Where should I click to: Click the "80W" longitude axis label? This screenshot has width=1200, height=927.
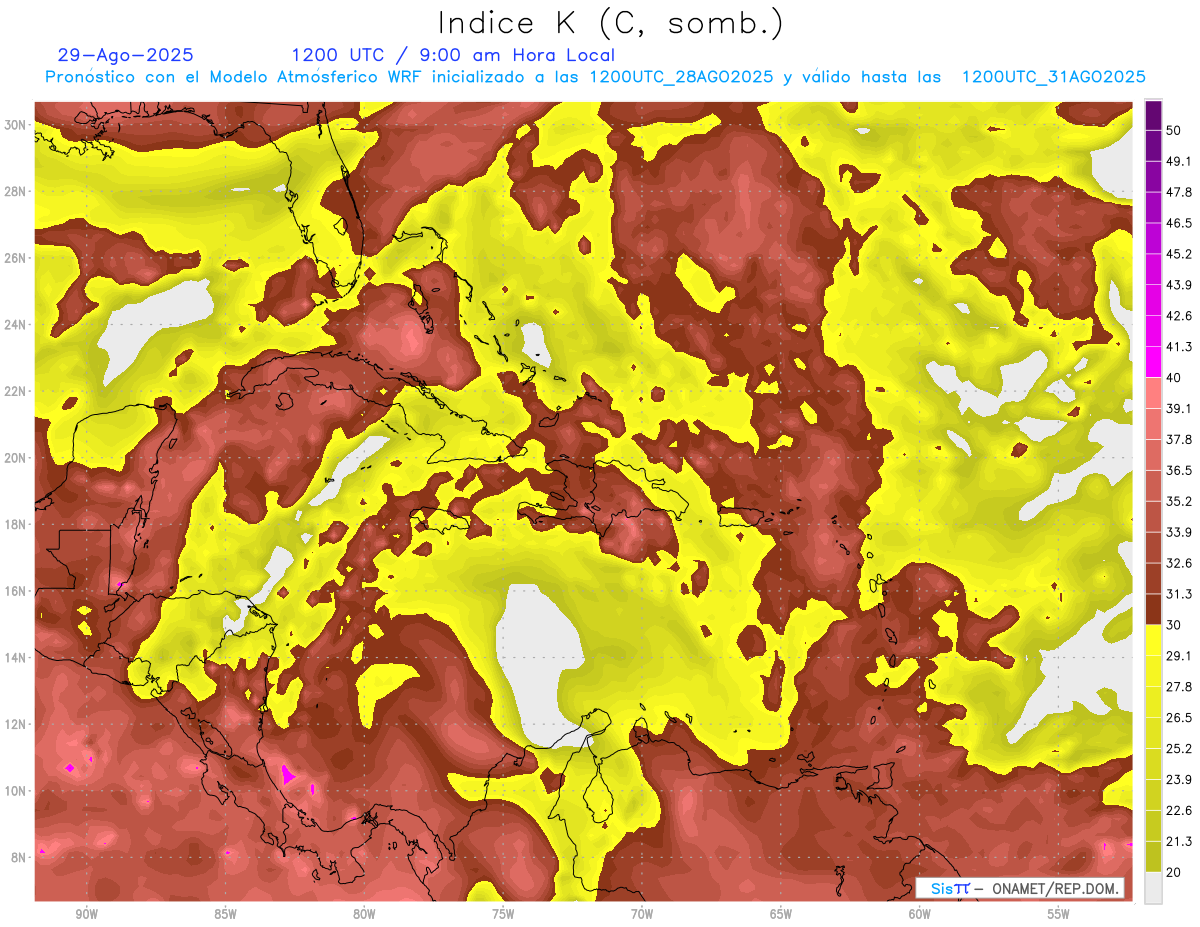(x=364, y=915)
